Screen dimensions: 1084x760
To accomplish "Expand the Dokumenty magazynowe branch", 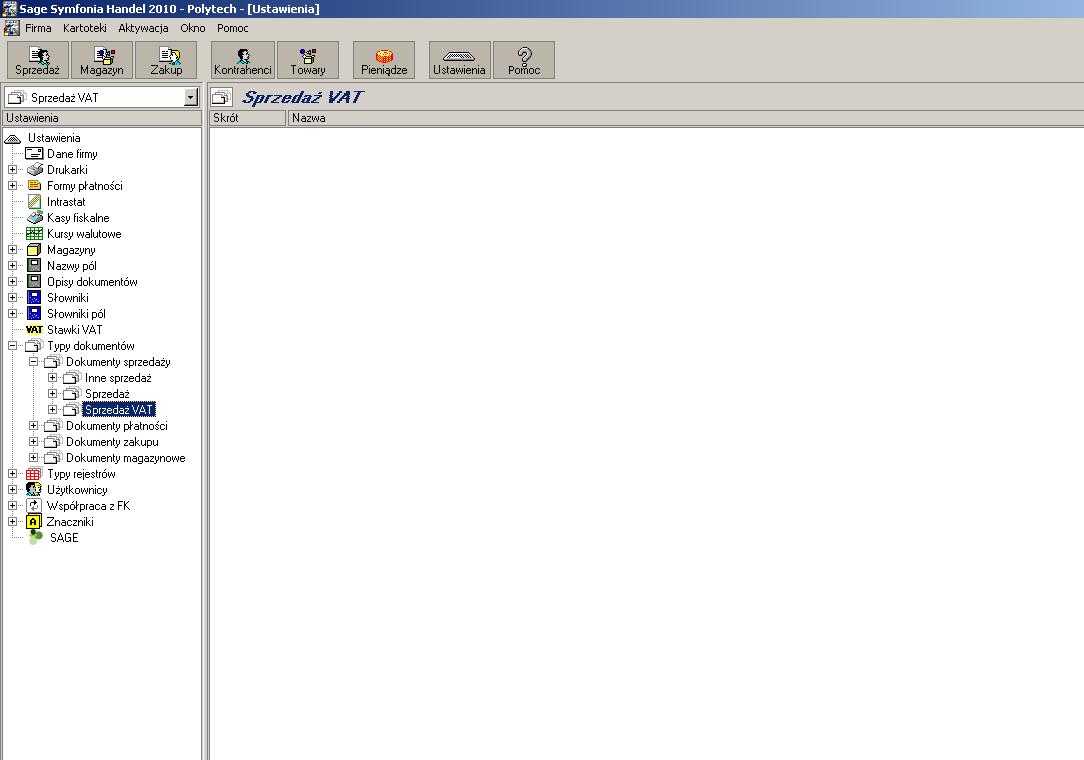I will click(32, 457).
